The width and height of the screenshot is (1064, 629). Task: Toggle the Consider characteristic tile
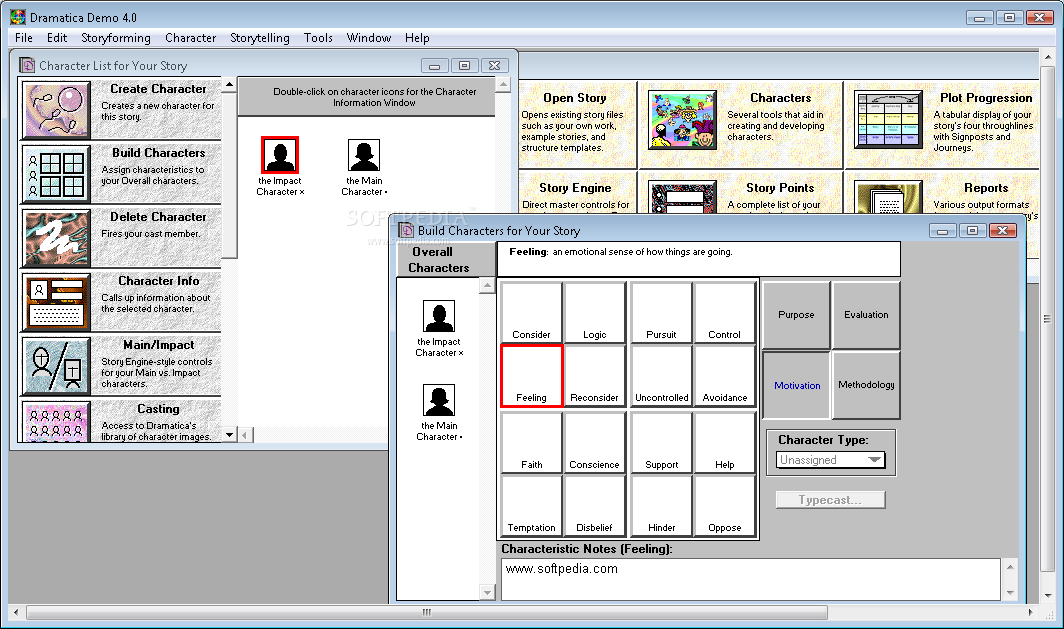531,312
